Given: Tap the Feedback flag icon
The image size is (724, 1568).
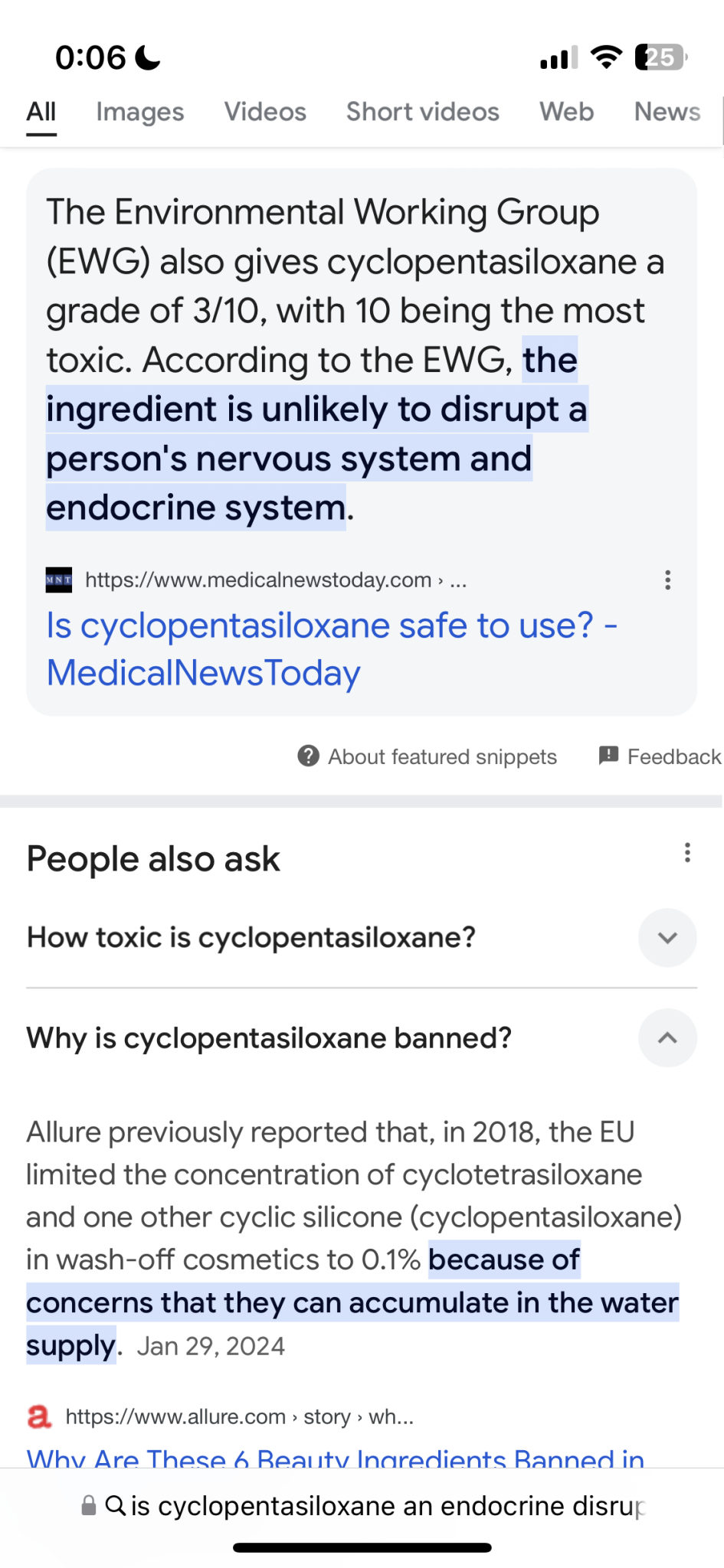Looking at the screenshot, I should click(x=608, y=756).
